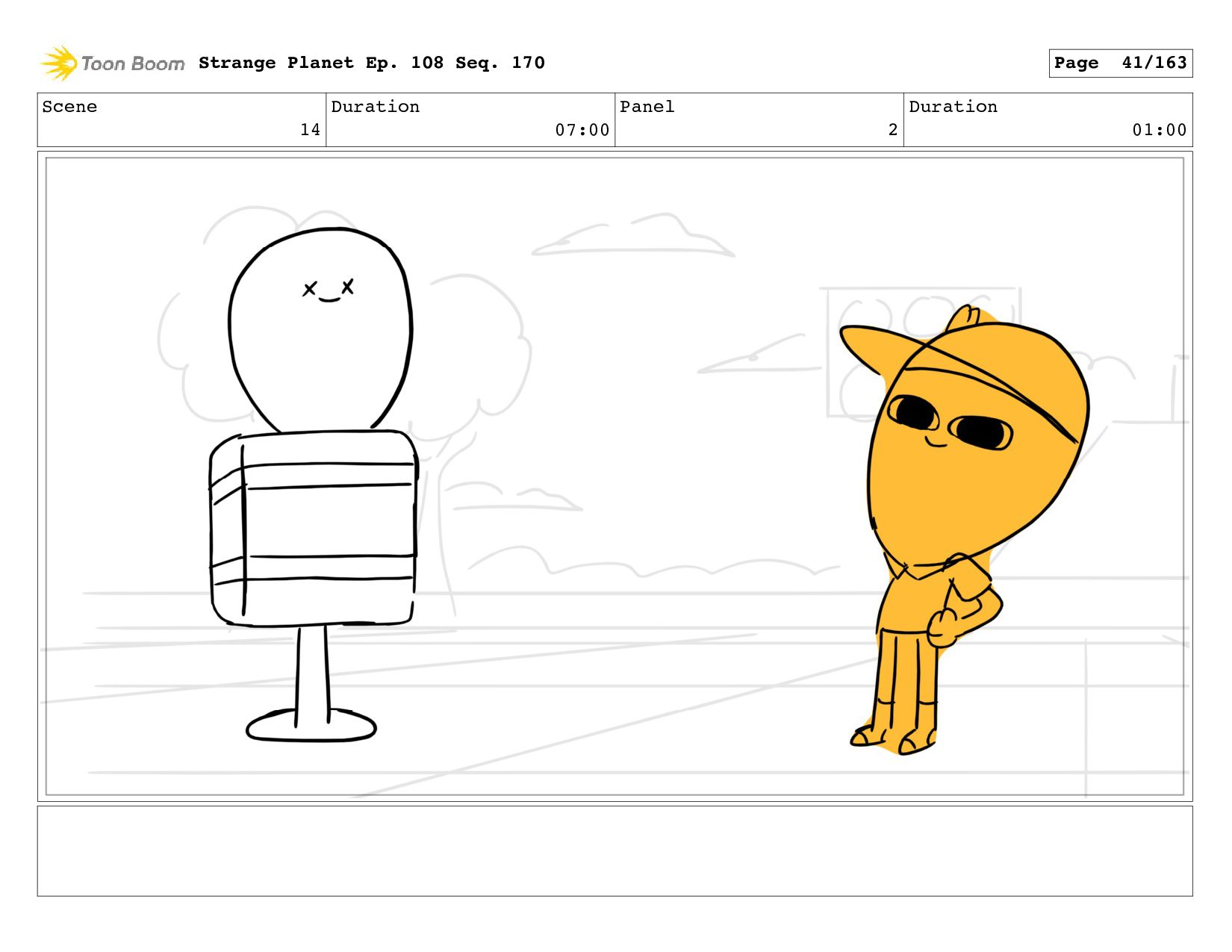Image resolution: width=1232 pixels, height=952 pixels.
Task: Click the "Page 41/163" page number box
Action: 1120,63
